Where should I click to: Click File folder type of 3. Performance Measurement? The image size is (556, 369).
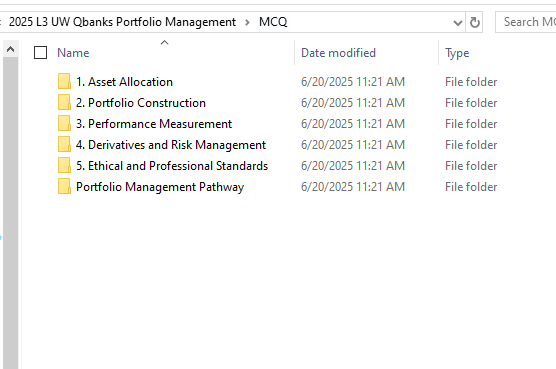pos(471,124)
